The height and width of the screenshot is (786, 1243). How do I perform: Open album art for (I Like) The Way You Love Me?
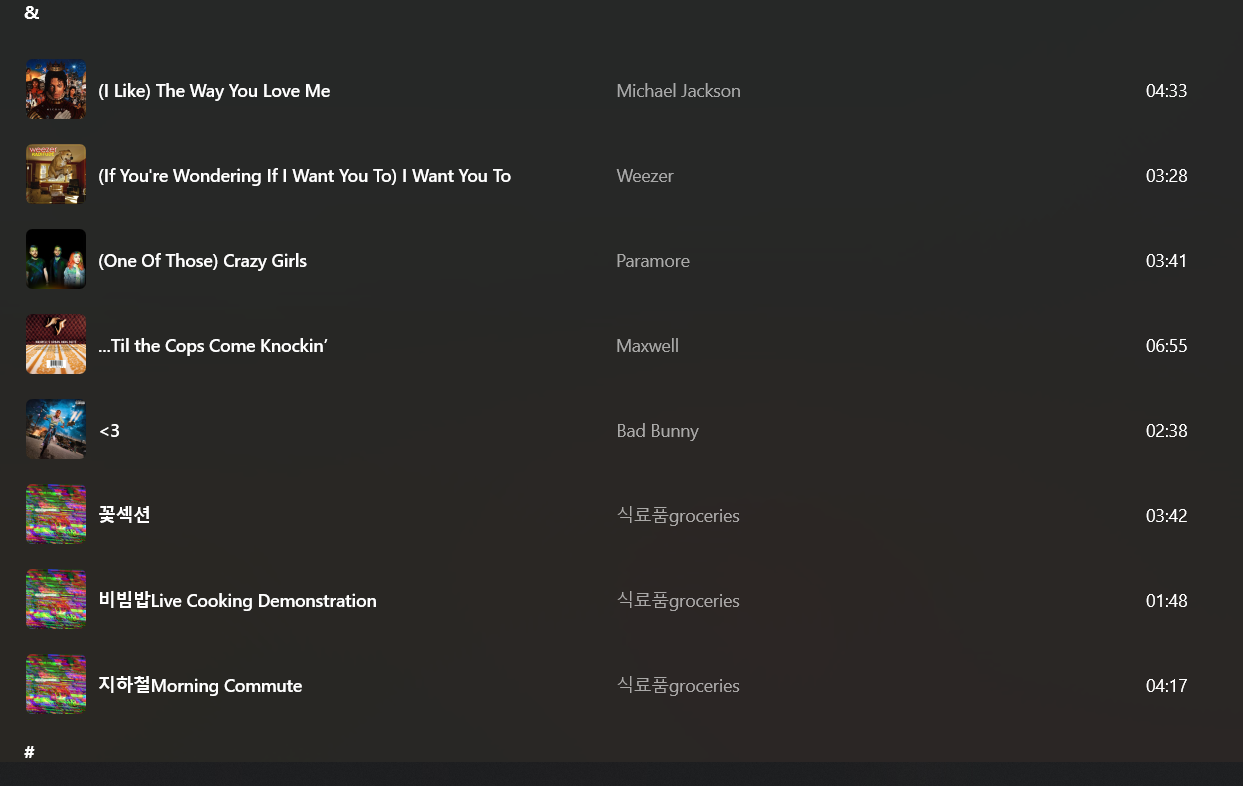[56, 90]
